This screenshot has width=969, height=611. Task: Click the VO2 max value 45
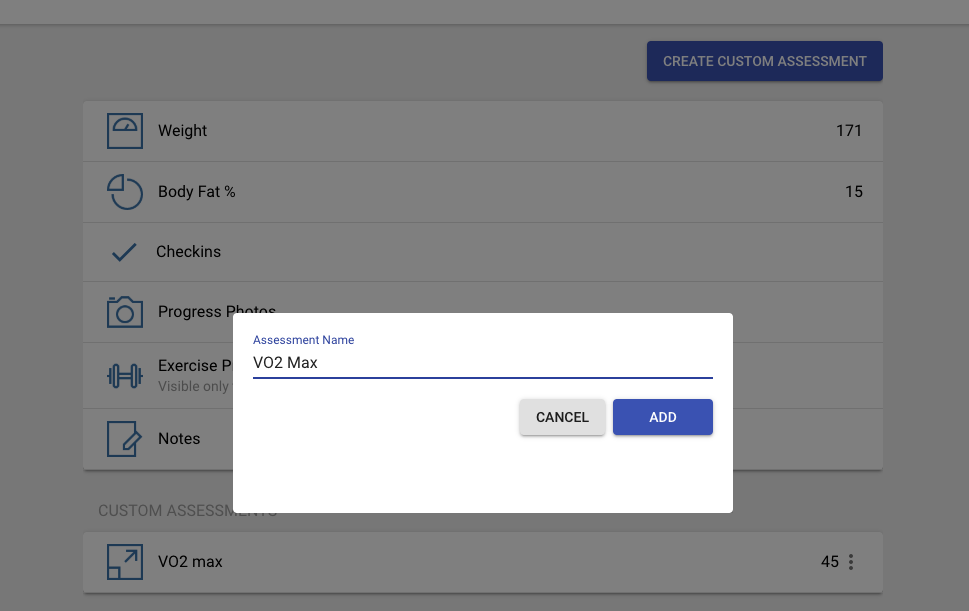[828, 561]
